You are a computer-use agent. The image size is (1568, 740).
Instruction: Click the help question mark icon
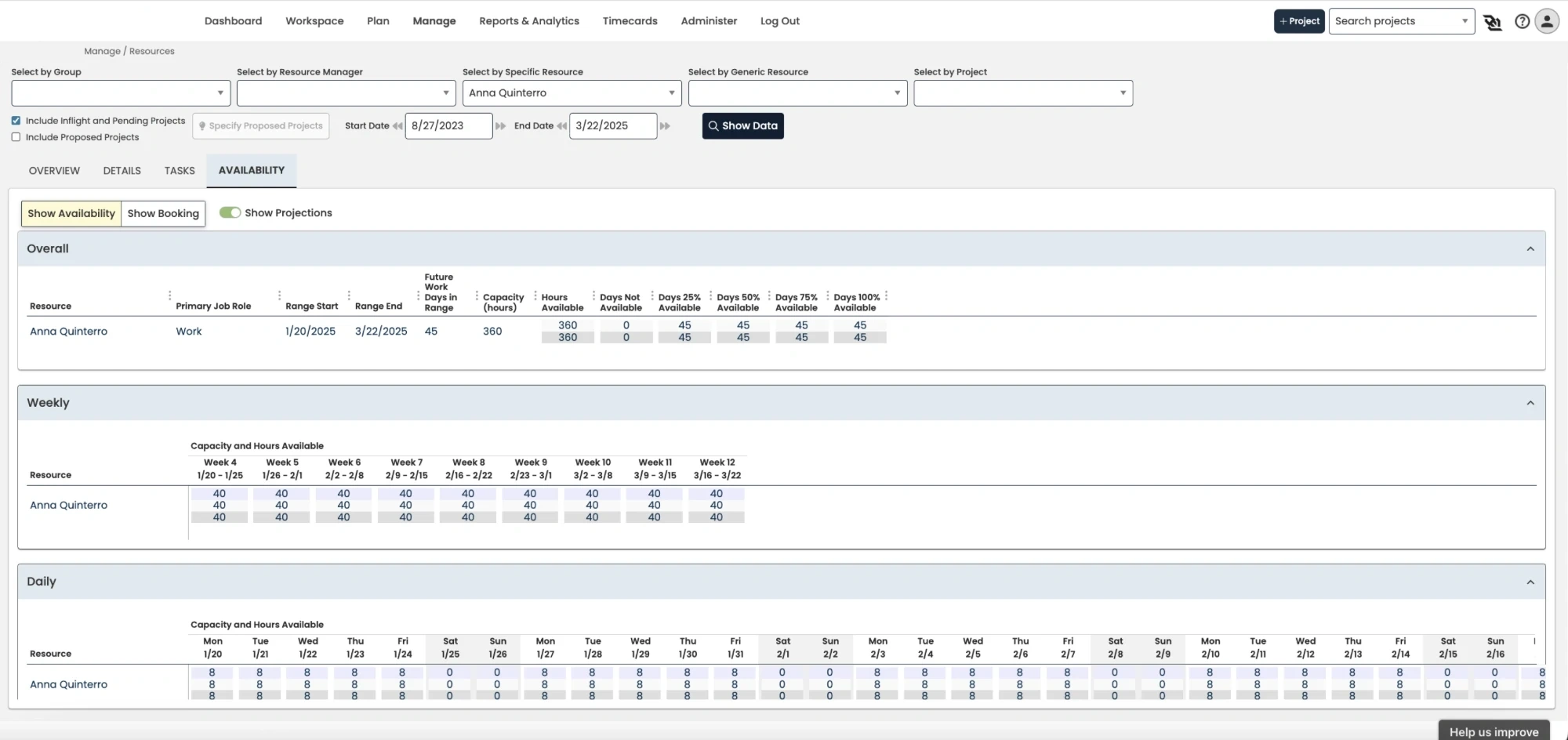coord(1522,21)
